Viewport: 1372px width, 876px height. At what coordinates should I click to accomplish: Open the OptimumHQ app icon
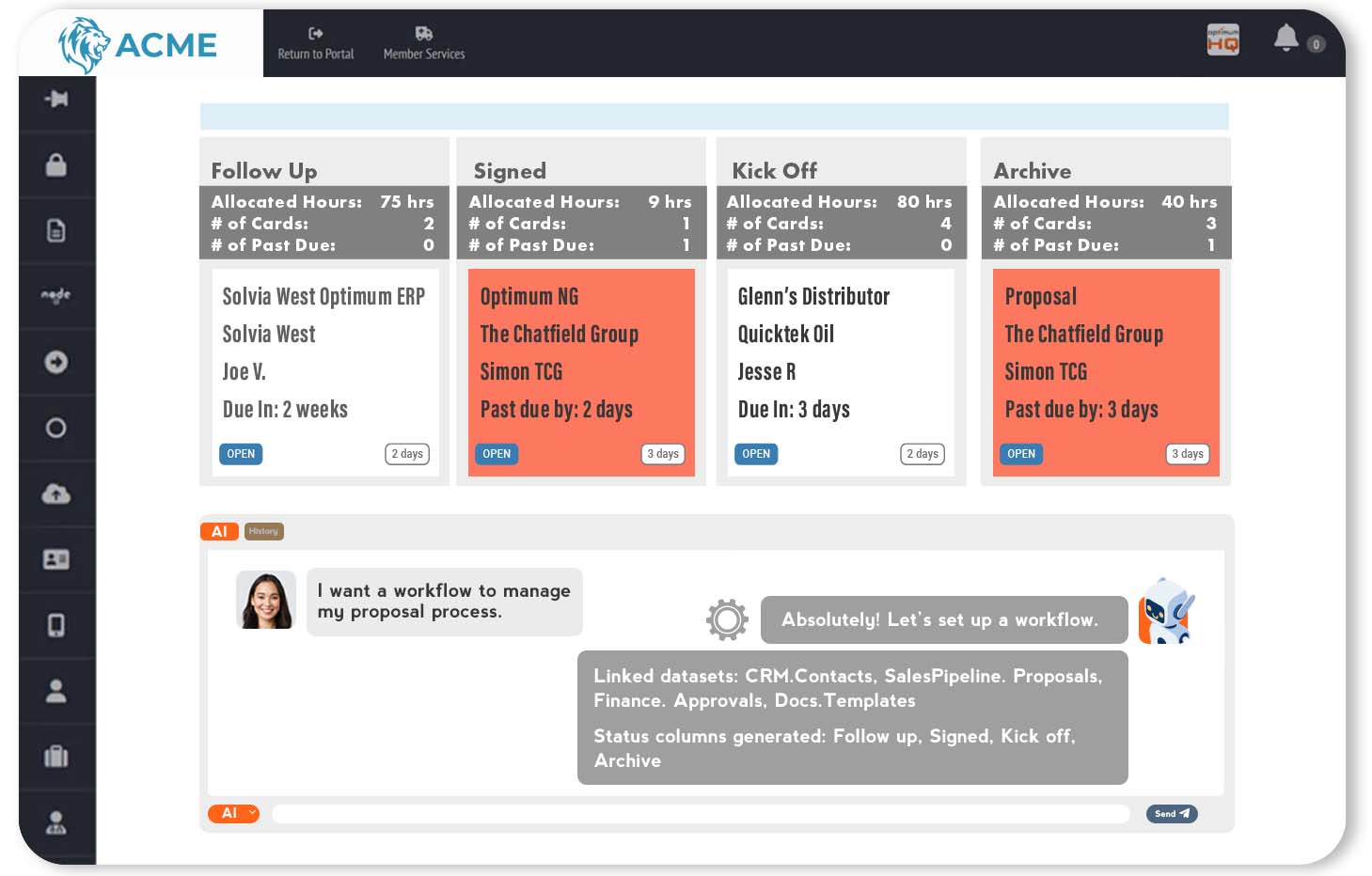click(x=1222, y=40)
